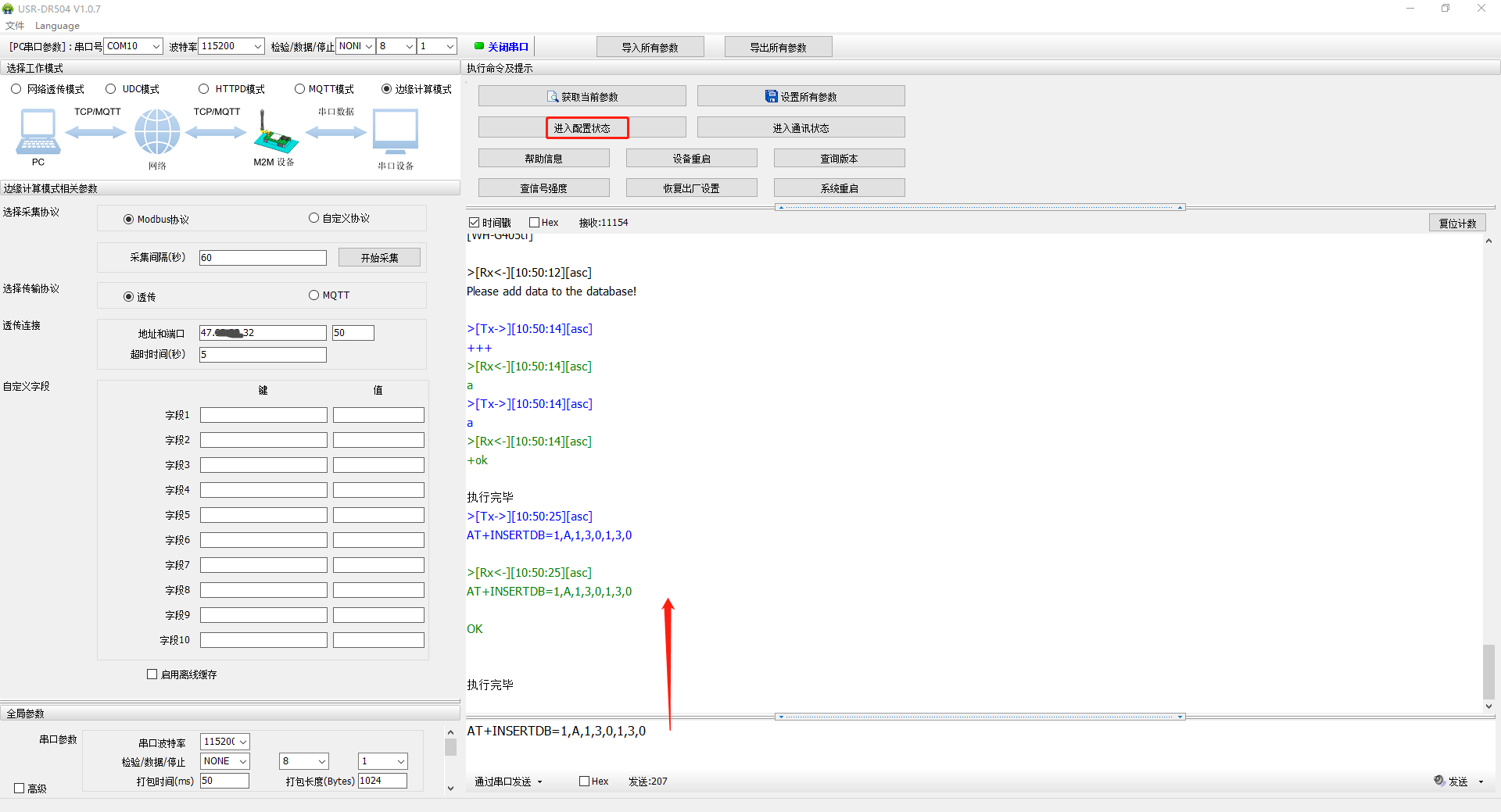Click the send icon at bottom right
Image resolution: width=1501 pixels, height=812 pixels.
[x=1439, y=781]
